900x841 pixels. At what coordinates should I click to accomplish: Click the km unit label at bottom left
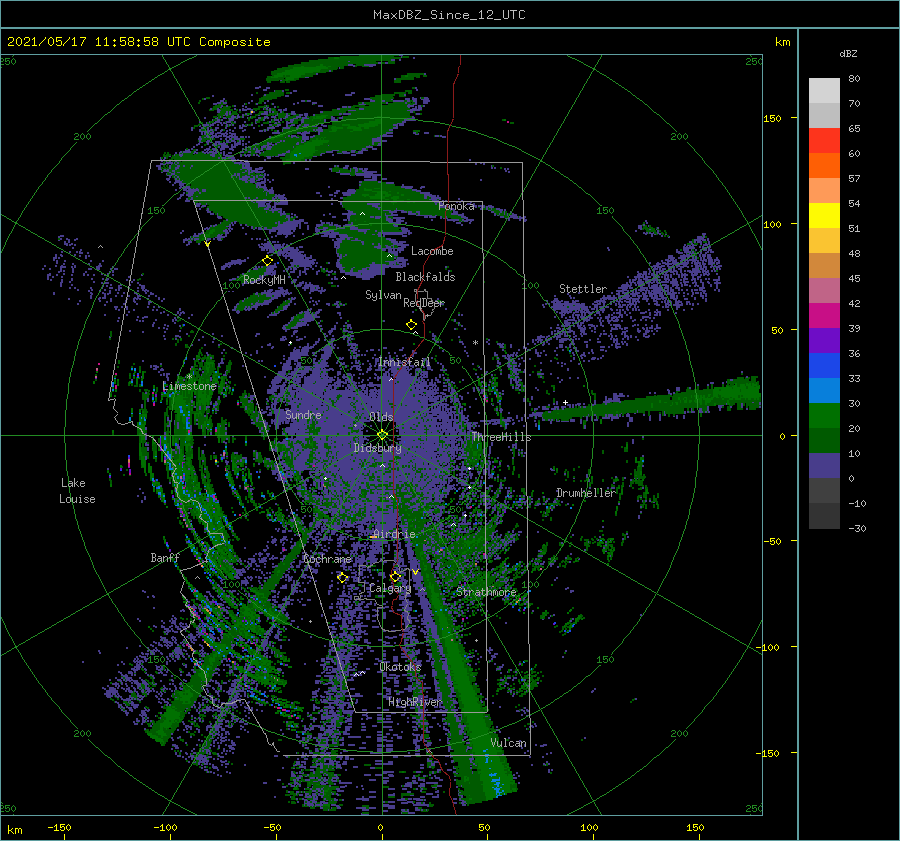[x=14, y=830]
